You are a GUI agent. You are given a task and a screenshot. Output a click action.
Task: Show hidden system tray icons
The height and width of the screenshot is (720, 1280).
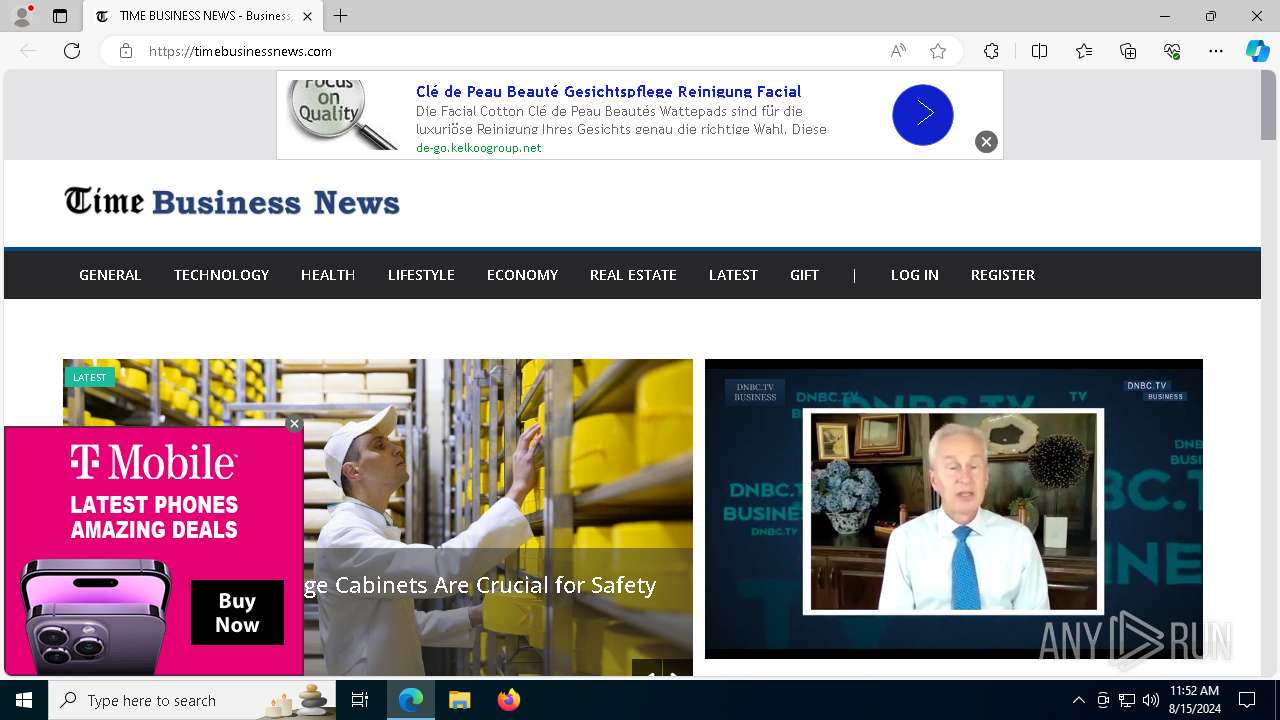(1078, 700)
